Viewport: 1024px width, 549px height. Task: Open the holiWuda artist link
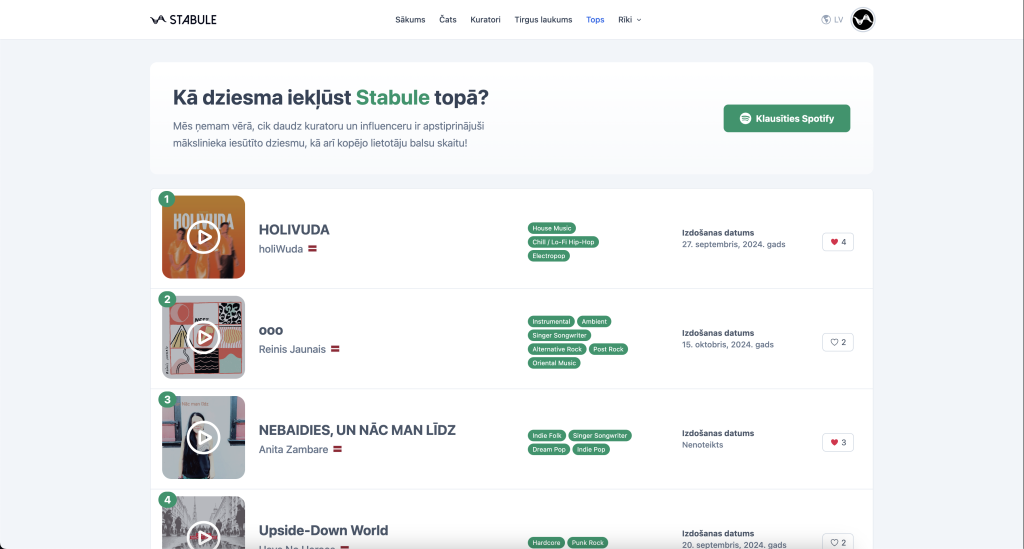(281, 248)
